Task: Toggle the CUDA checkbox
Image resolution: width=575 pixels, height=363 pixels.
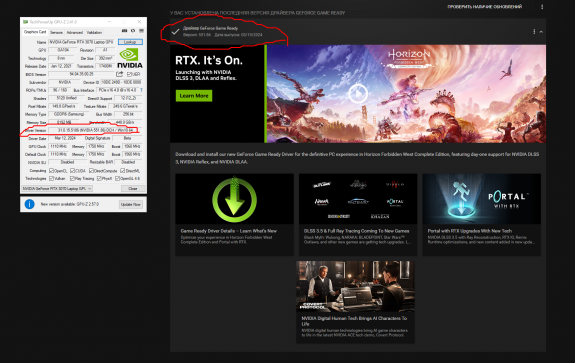Action: [73, 171]
